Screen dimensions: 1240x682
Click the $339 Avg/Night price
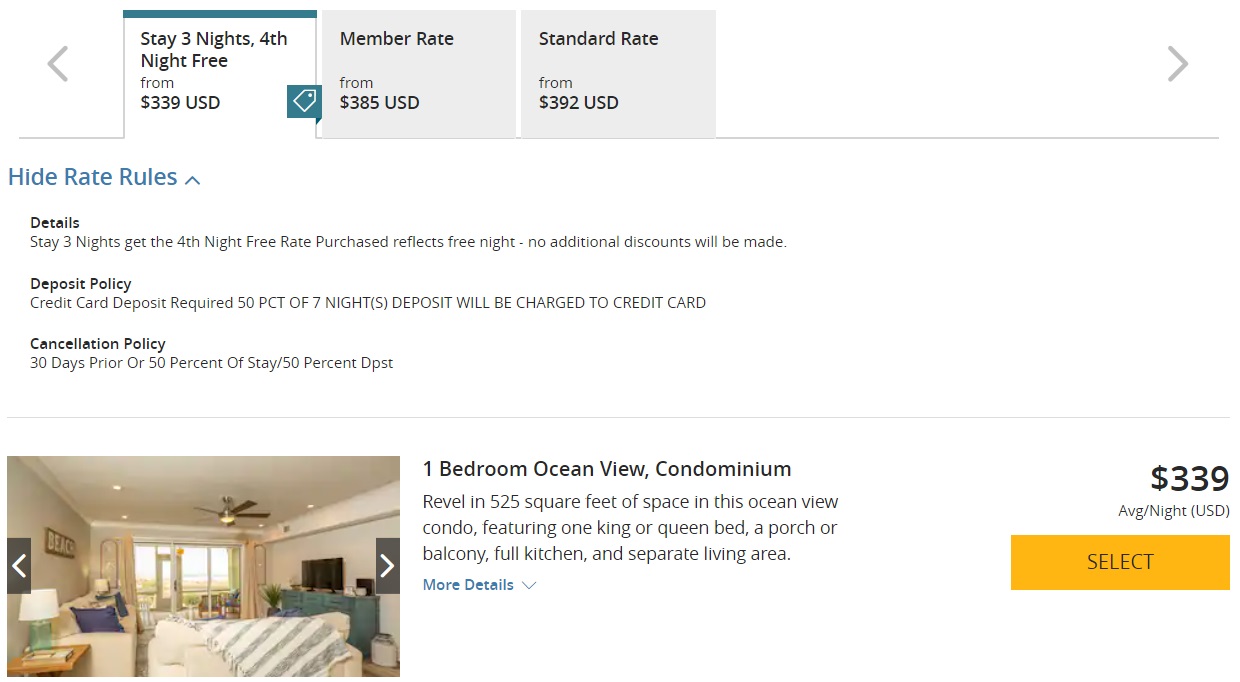point(1190,478)
